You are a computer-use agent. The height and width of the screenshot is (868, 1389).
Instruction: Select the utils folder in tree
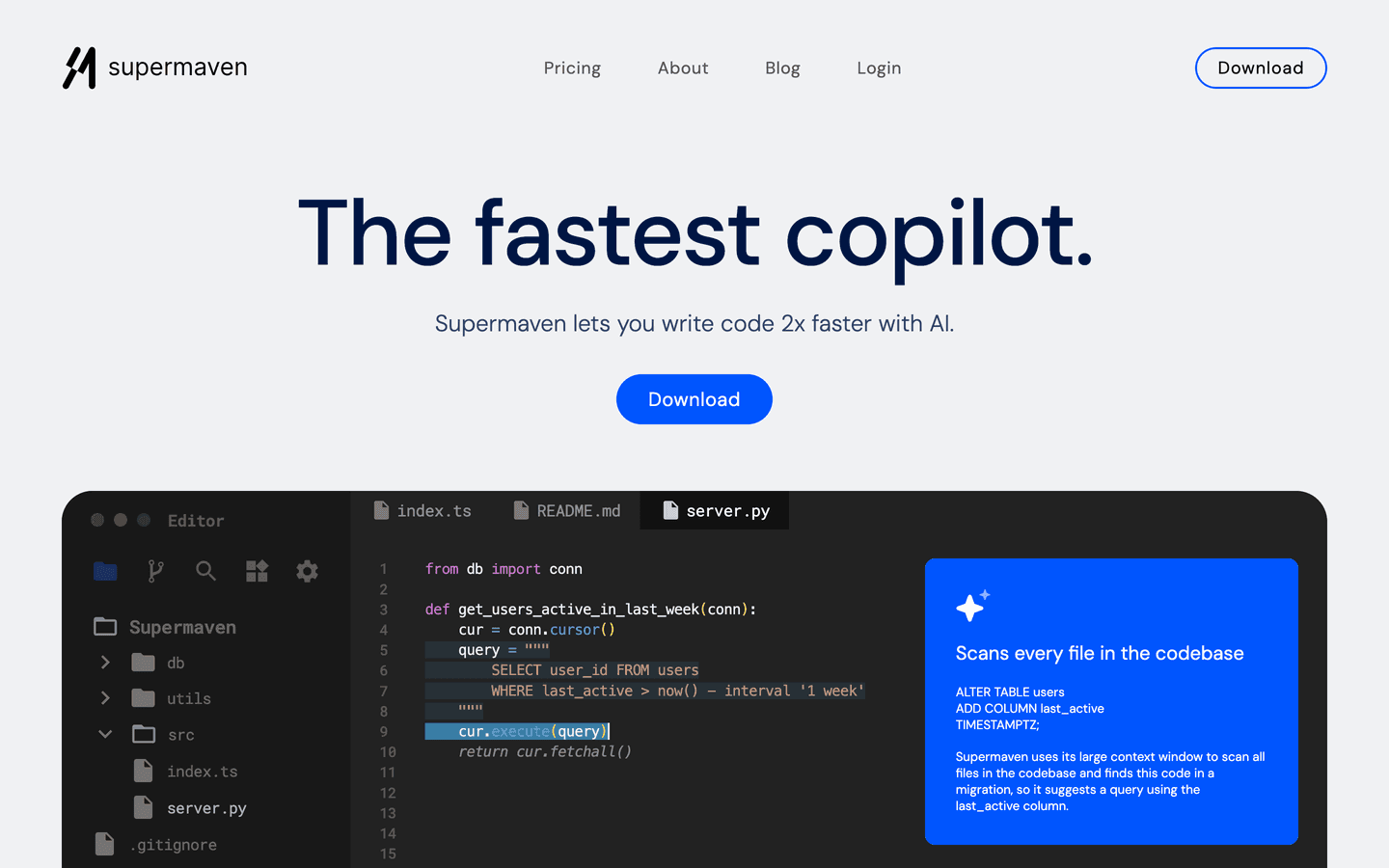189,698
